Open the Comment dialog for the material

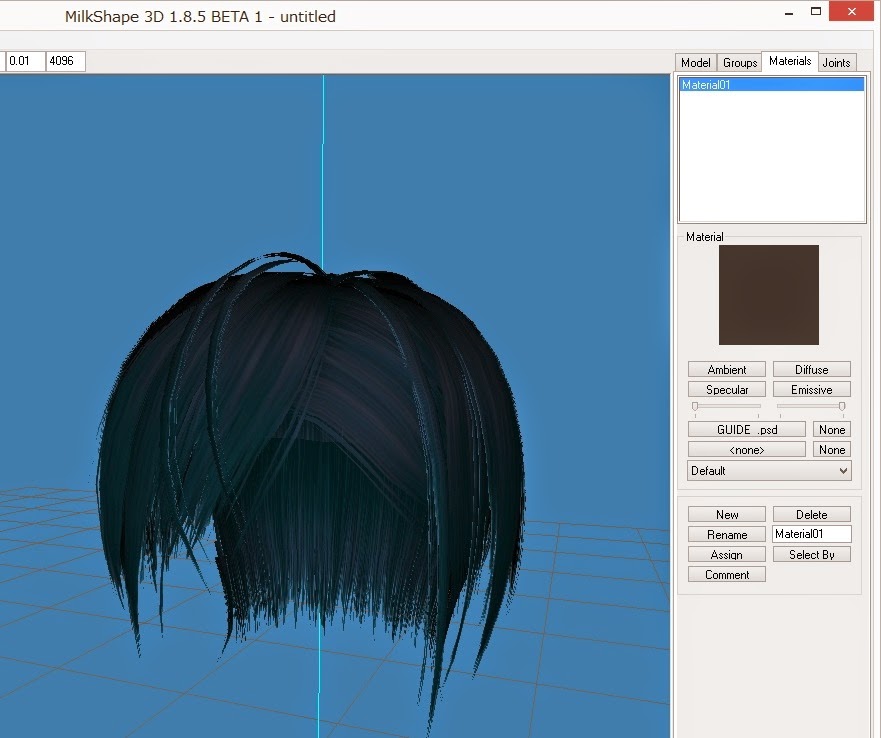pyautogui.click(x=726, y=574)
